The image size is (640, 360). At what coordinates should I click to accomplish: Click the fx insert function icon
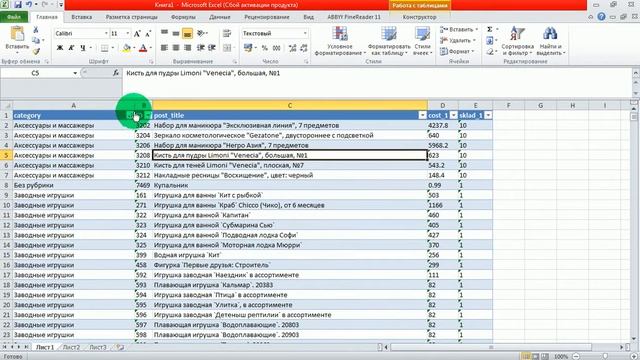click(116, 73)
